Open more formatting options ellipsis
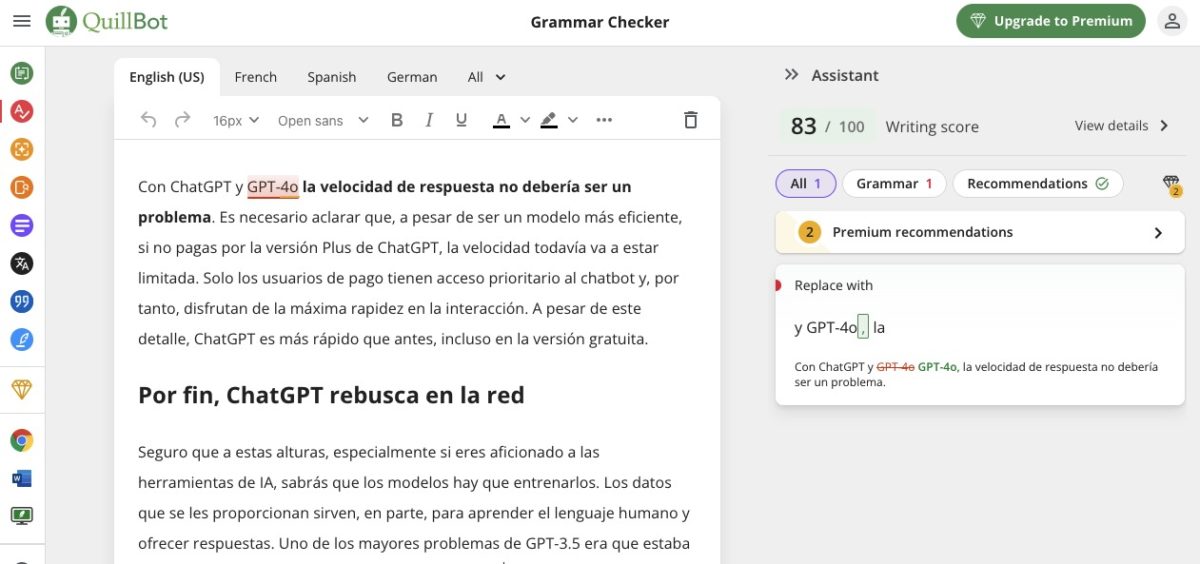 (x=604, y=120)
